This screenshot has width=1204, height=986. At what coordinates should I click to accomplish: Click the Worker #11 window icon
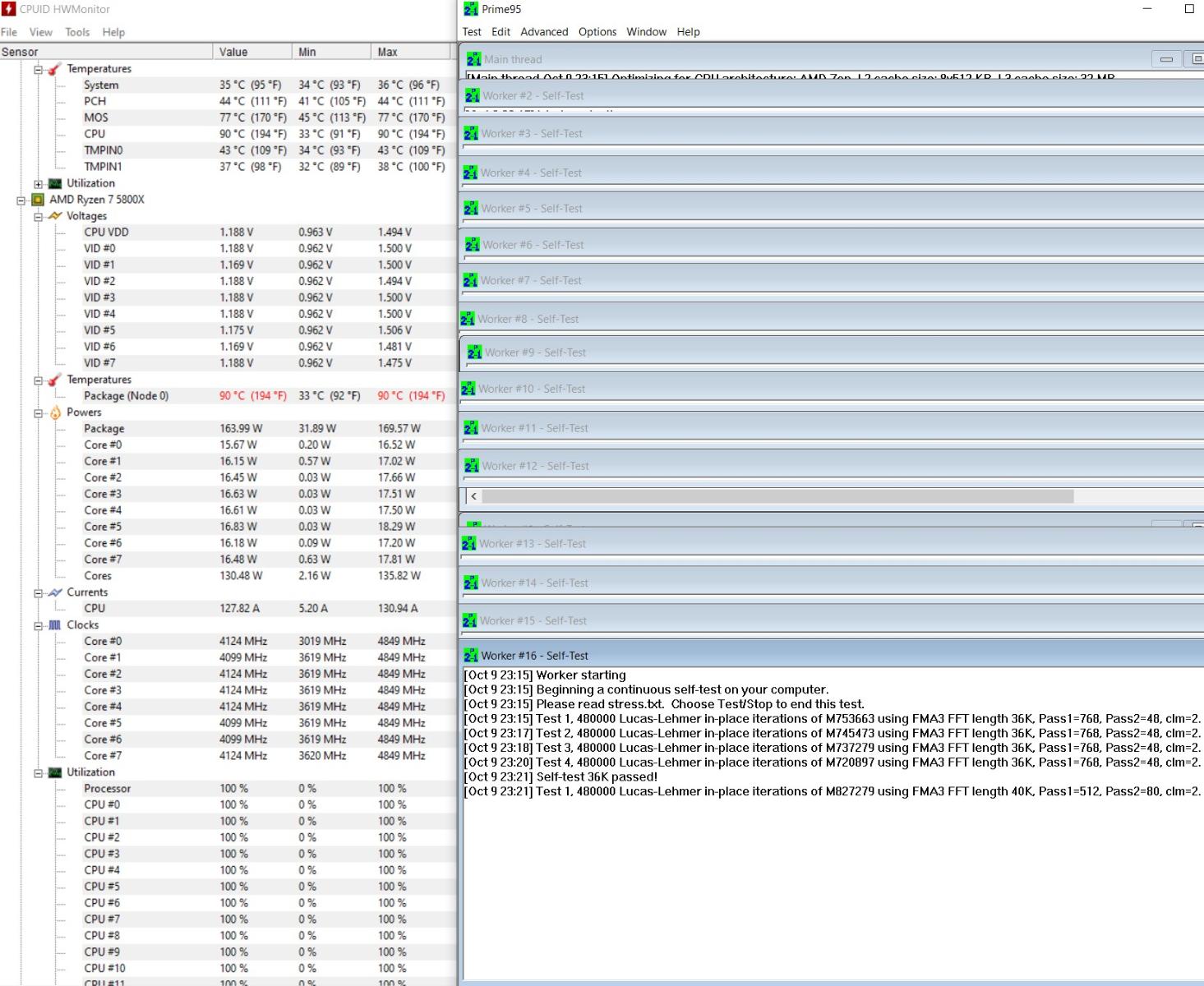point(471,428)
